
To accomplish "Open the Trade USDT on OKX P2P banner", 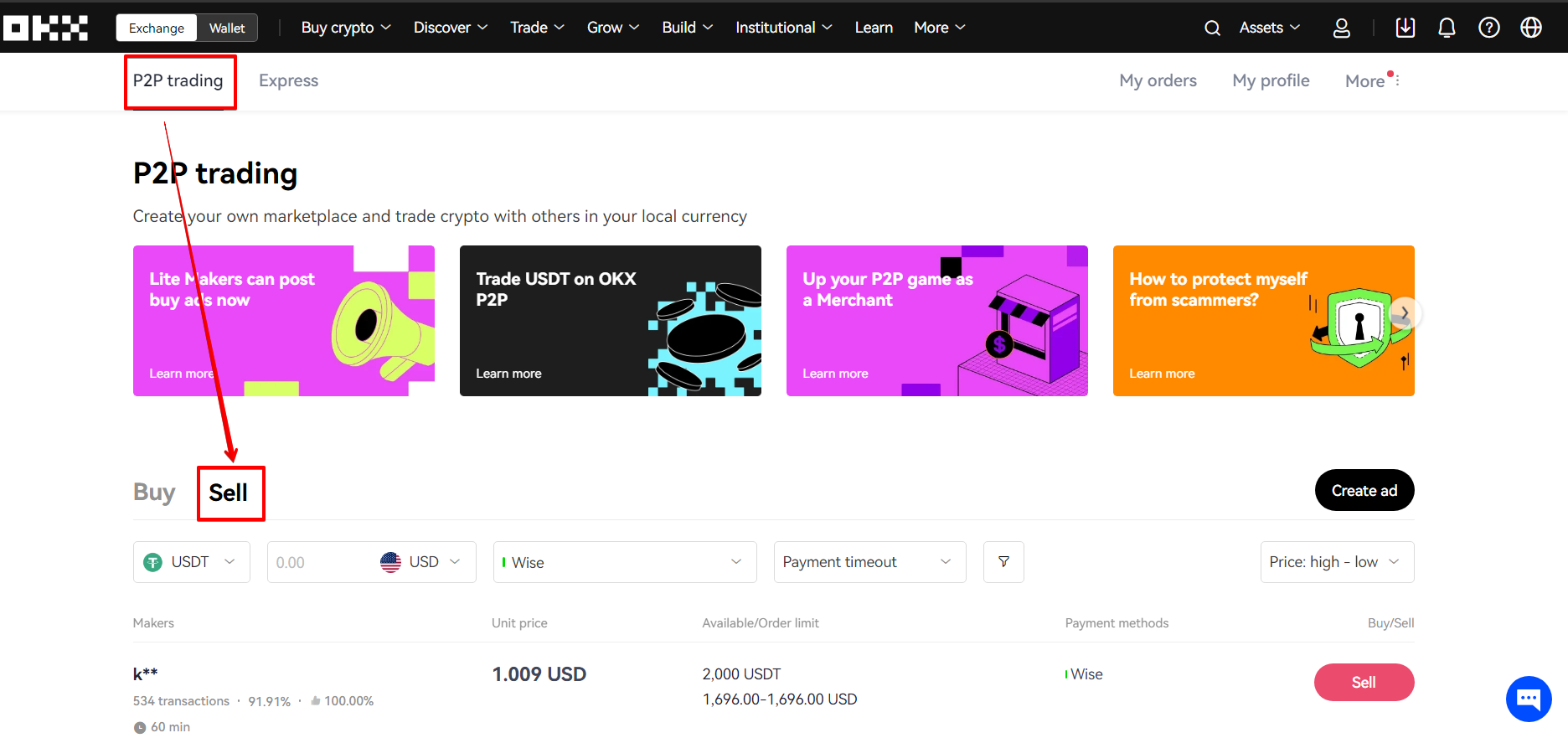I will point(611,321).
